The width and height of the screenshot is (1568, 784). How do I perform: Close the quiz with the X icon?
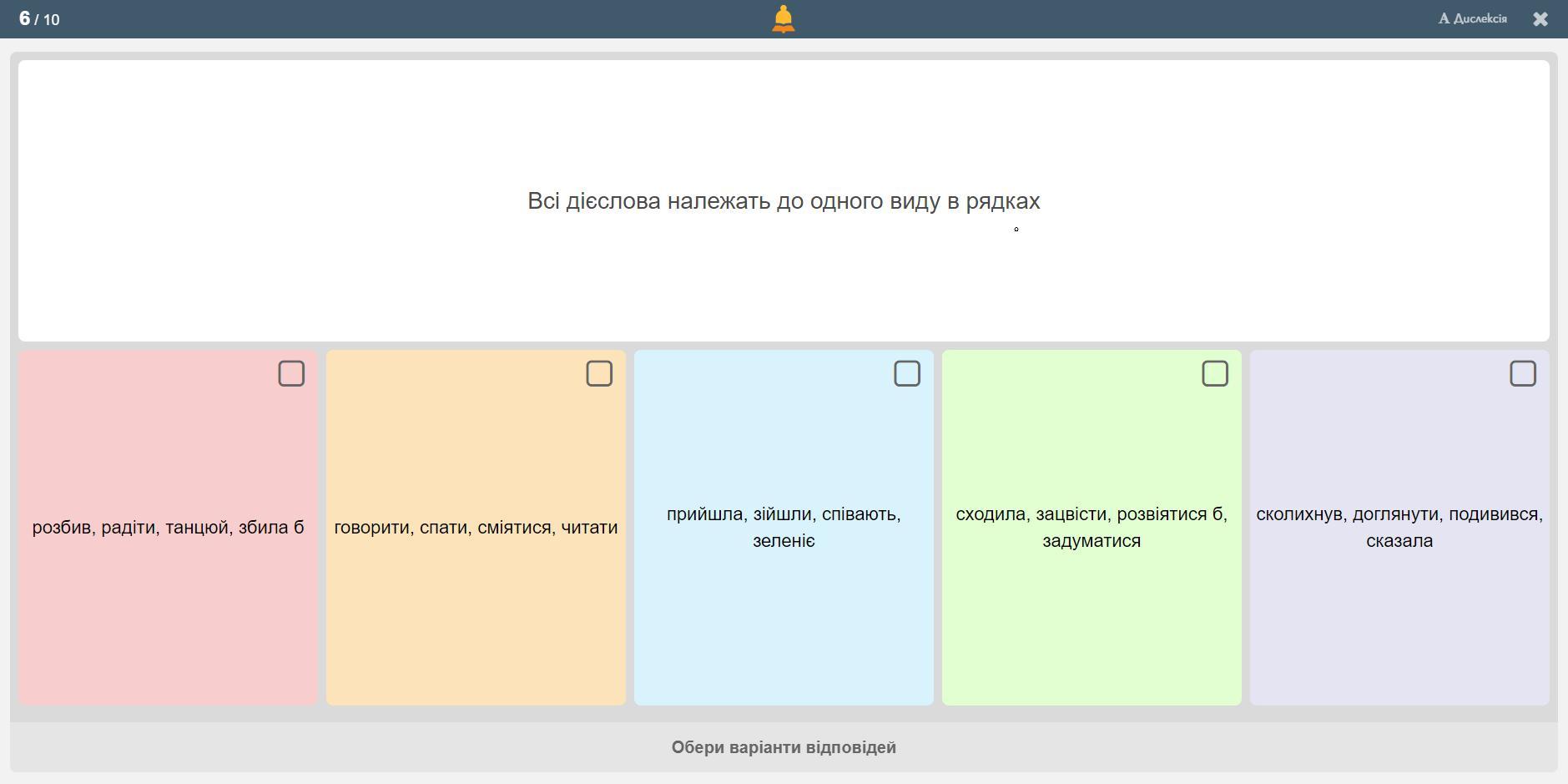pyautogui.click(x=1540, y=19)
